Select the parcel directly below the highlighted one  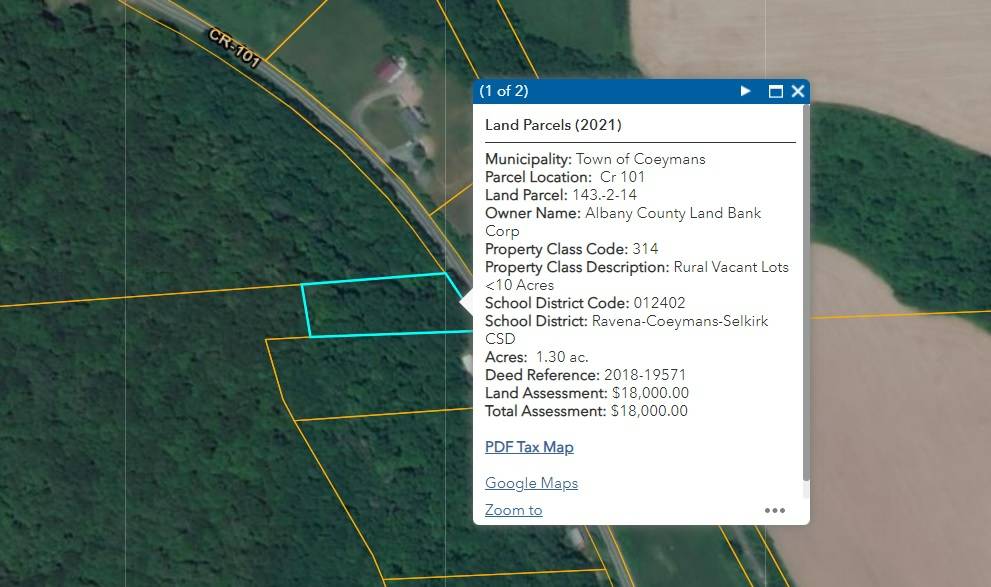pos(370,375)
